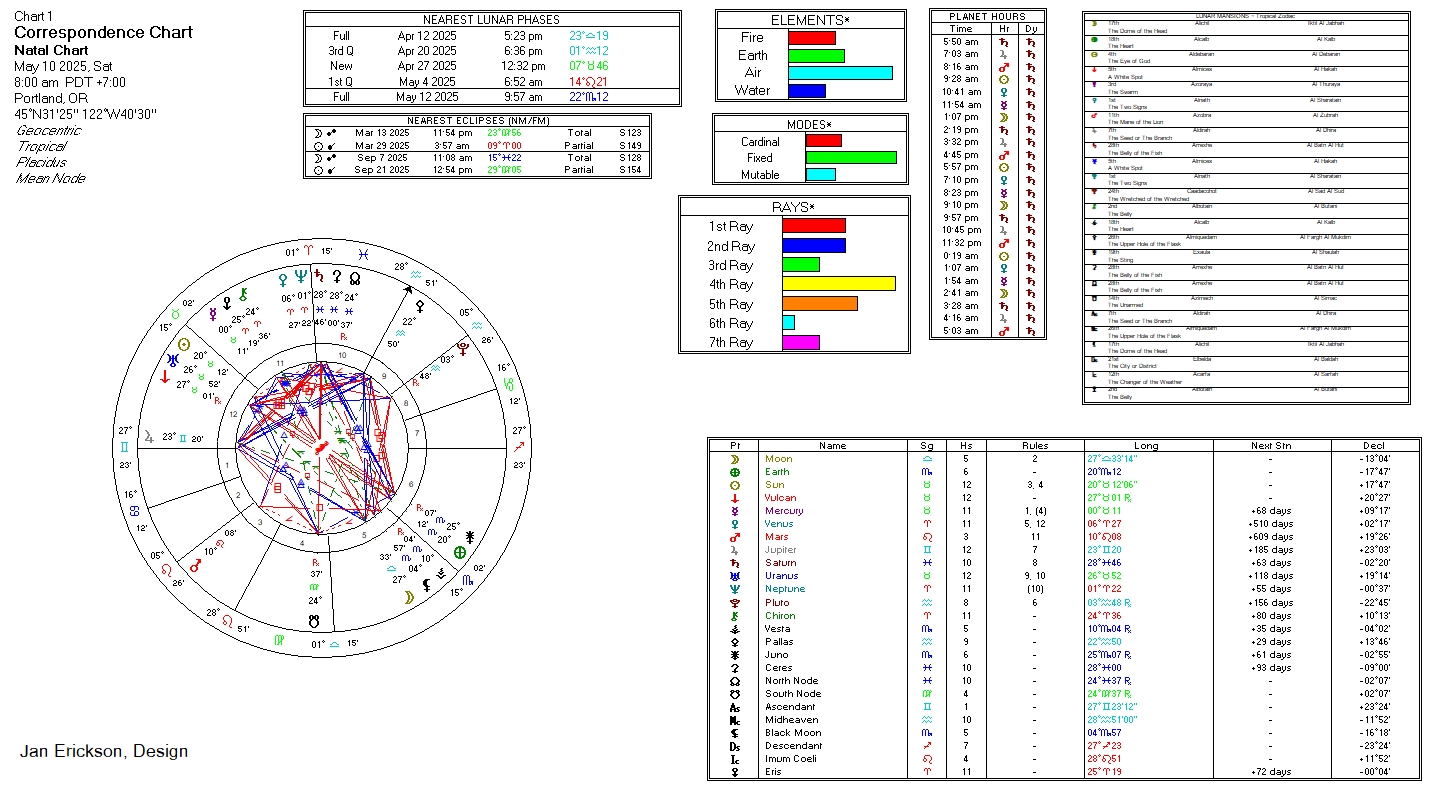Select the Pallas glyph in the planet table

[735, 642]
